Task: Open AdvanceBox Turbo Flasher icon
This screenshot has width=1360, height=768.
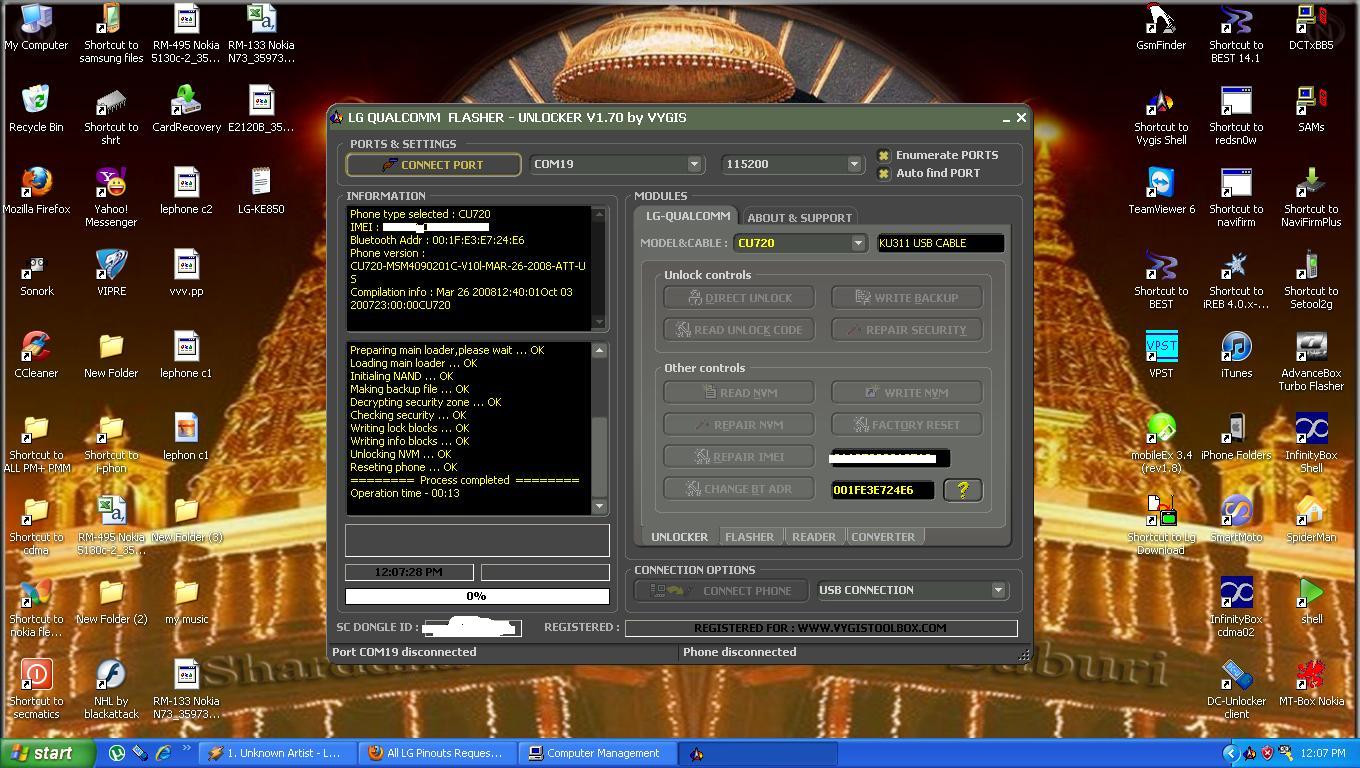Action: tap(1311, 361)
